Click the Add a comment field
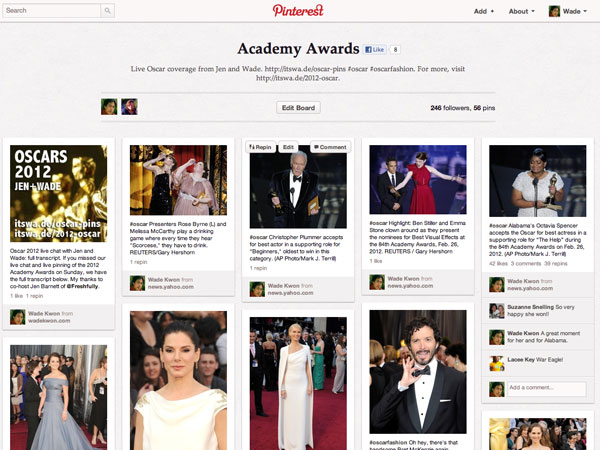The width and height of the screenshot is (600, 450). [546, 389]
